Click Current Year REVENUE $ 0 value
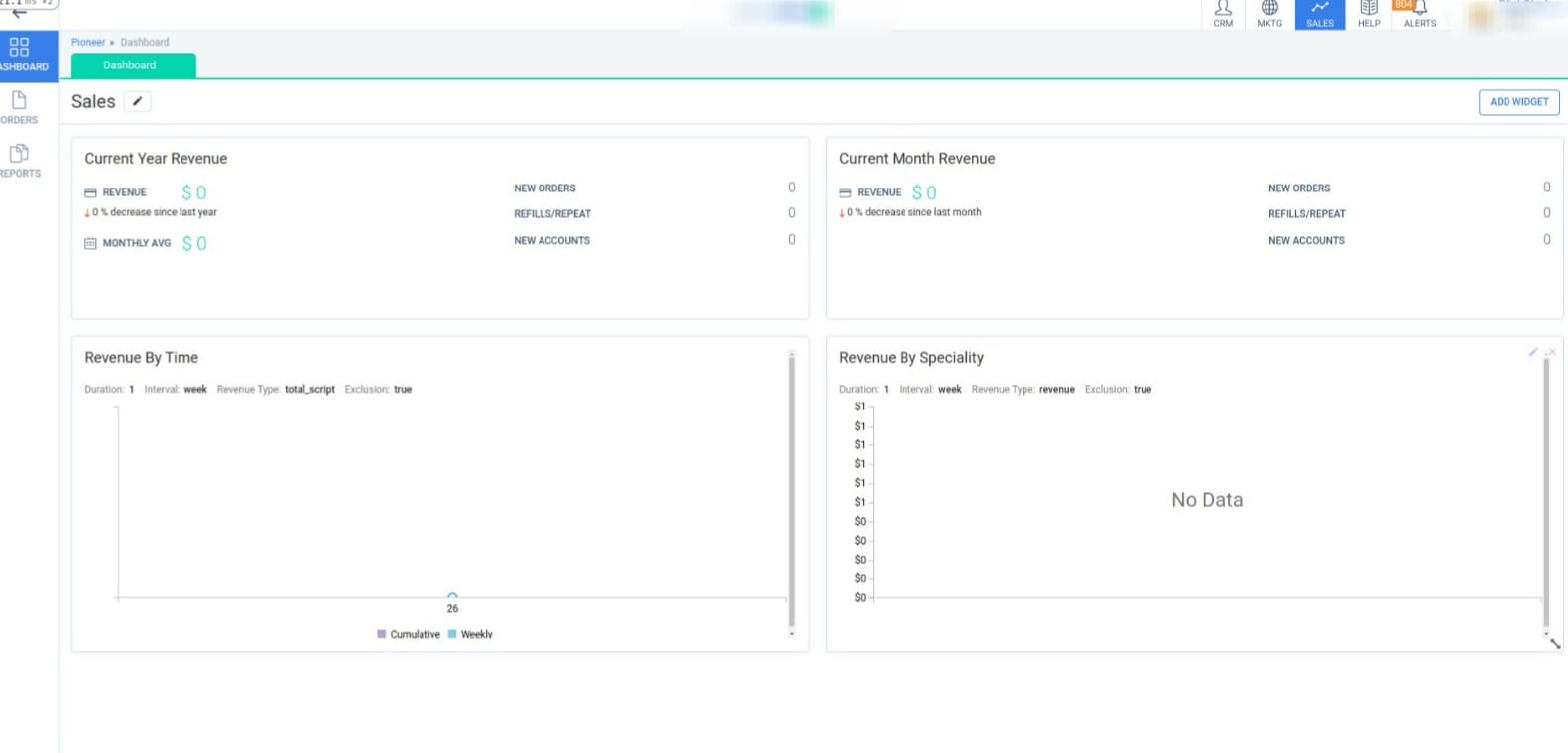Viewport: 1568px width, 753px height. pyautogui.click(x=194, y=192)
